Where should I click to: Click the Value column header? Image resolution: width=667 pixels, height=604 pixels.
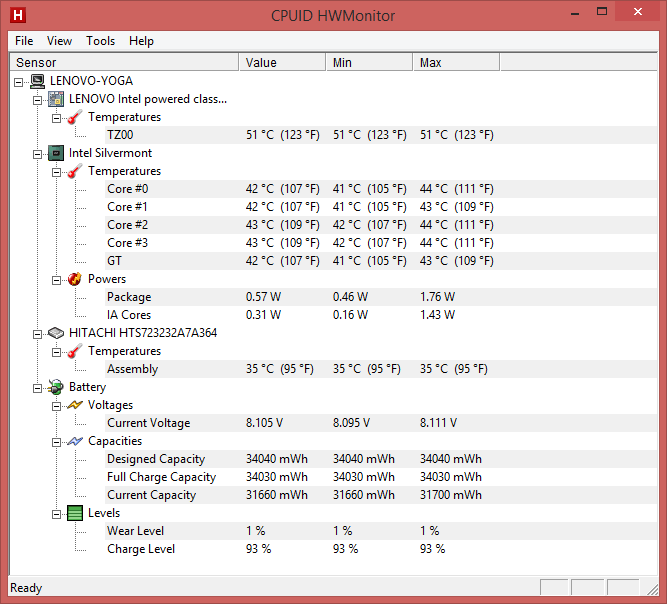click(283, 63)
